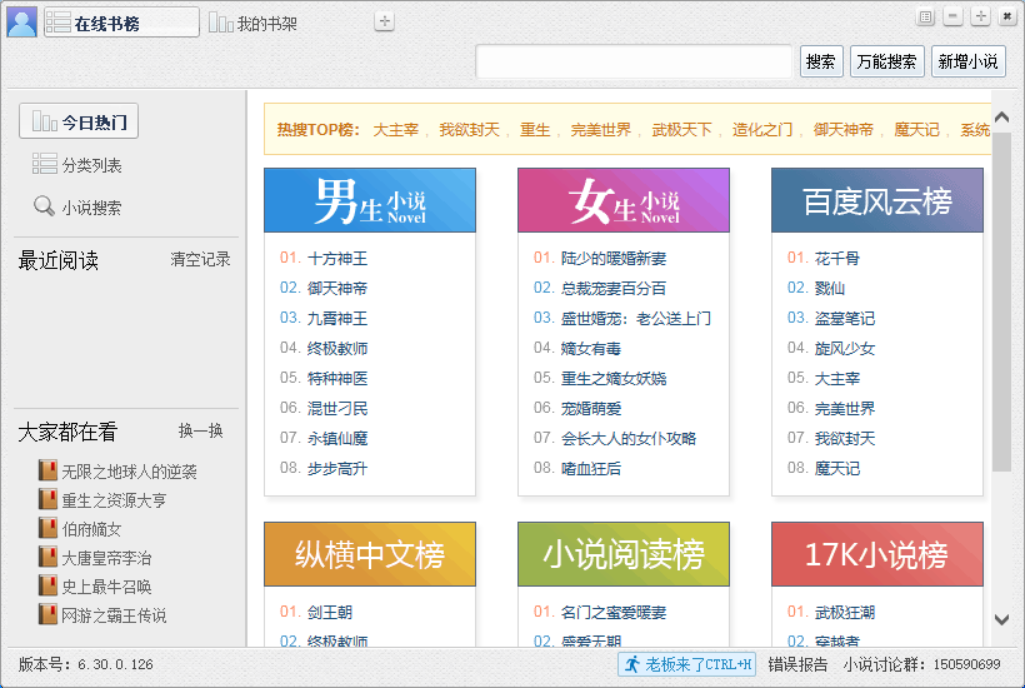
Task: Click the book icon beside 伯府嫡女
Action: pyautogui.click(x=47, y=528)
